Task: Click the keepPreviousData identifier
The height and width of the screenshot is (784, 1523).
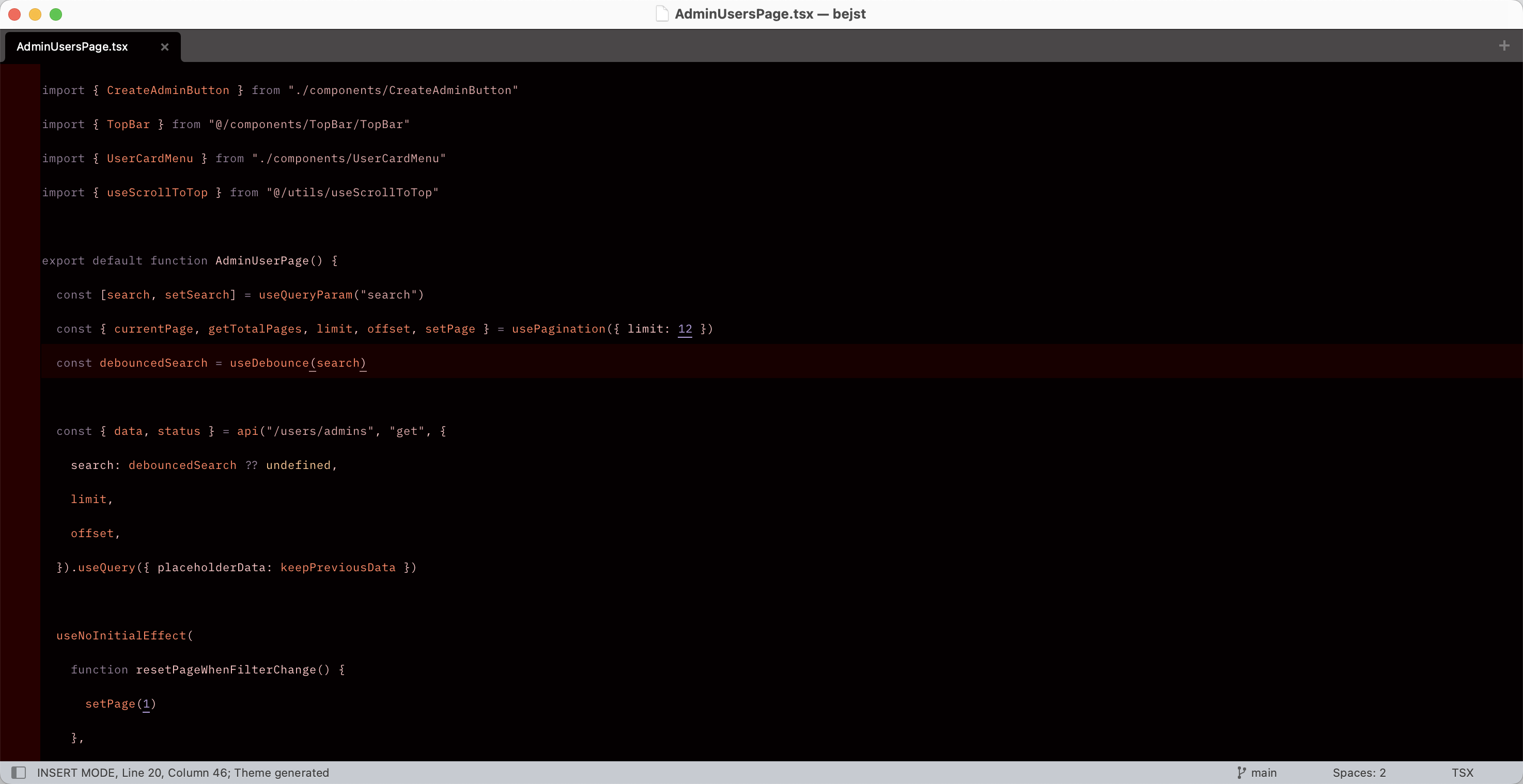Action: (338, 568)
